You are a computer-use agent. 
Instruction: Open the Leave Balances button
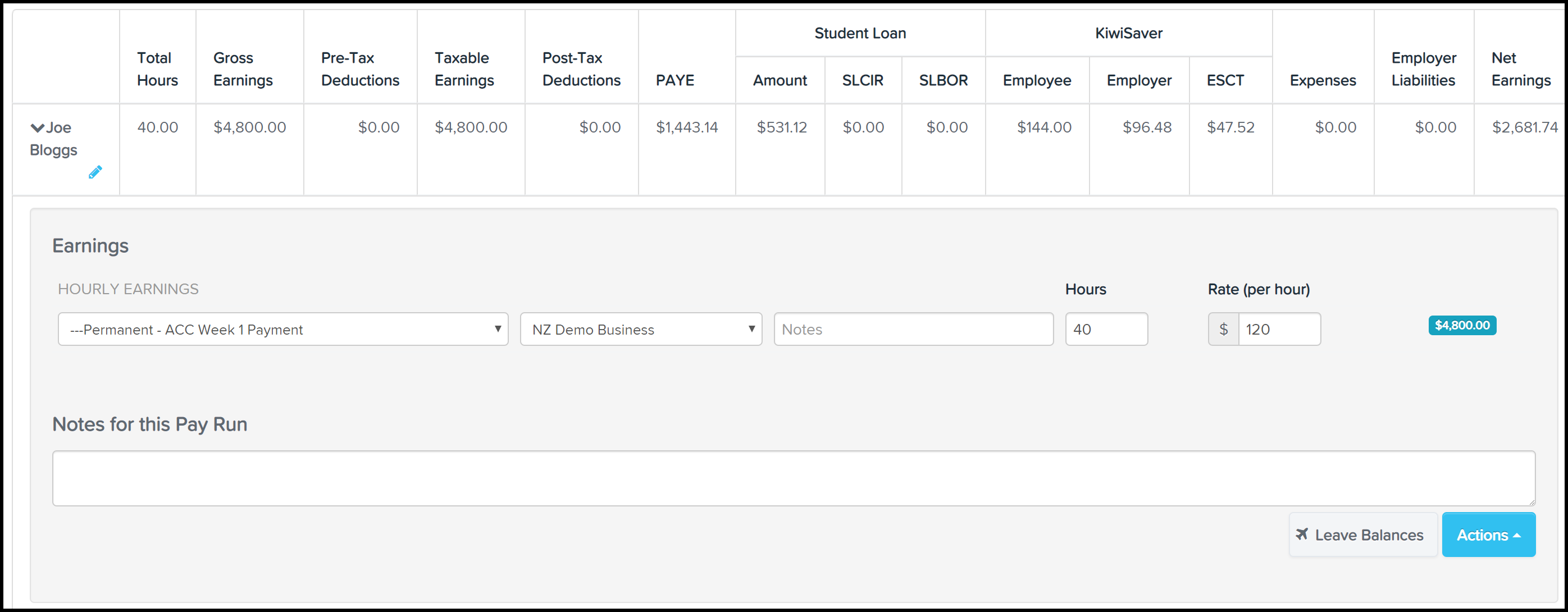coord(1362,535)
